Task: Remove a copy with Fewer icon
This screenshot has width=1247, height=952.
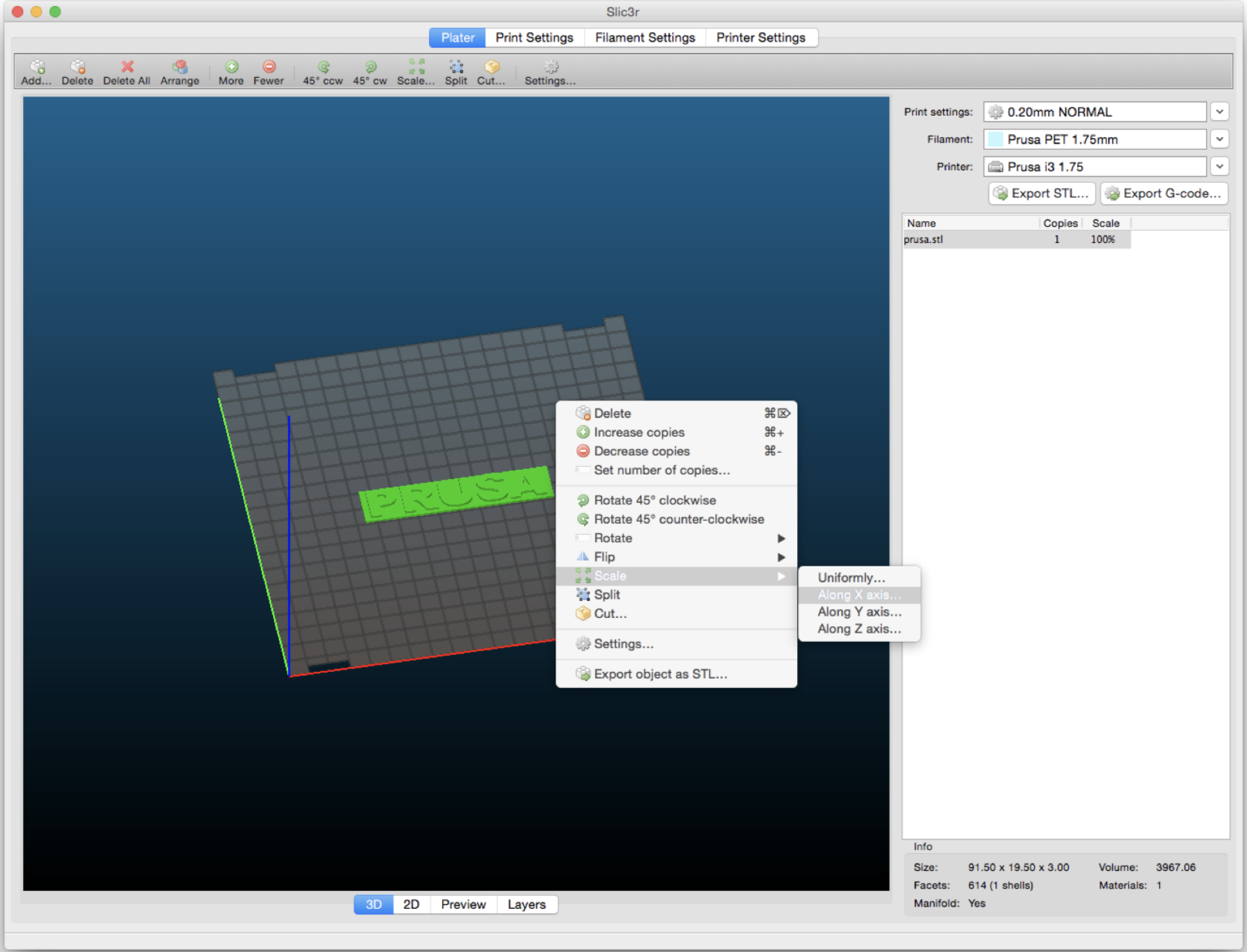Action: [x=269, y=73]
